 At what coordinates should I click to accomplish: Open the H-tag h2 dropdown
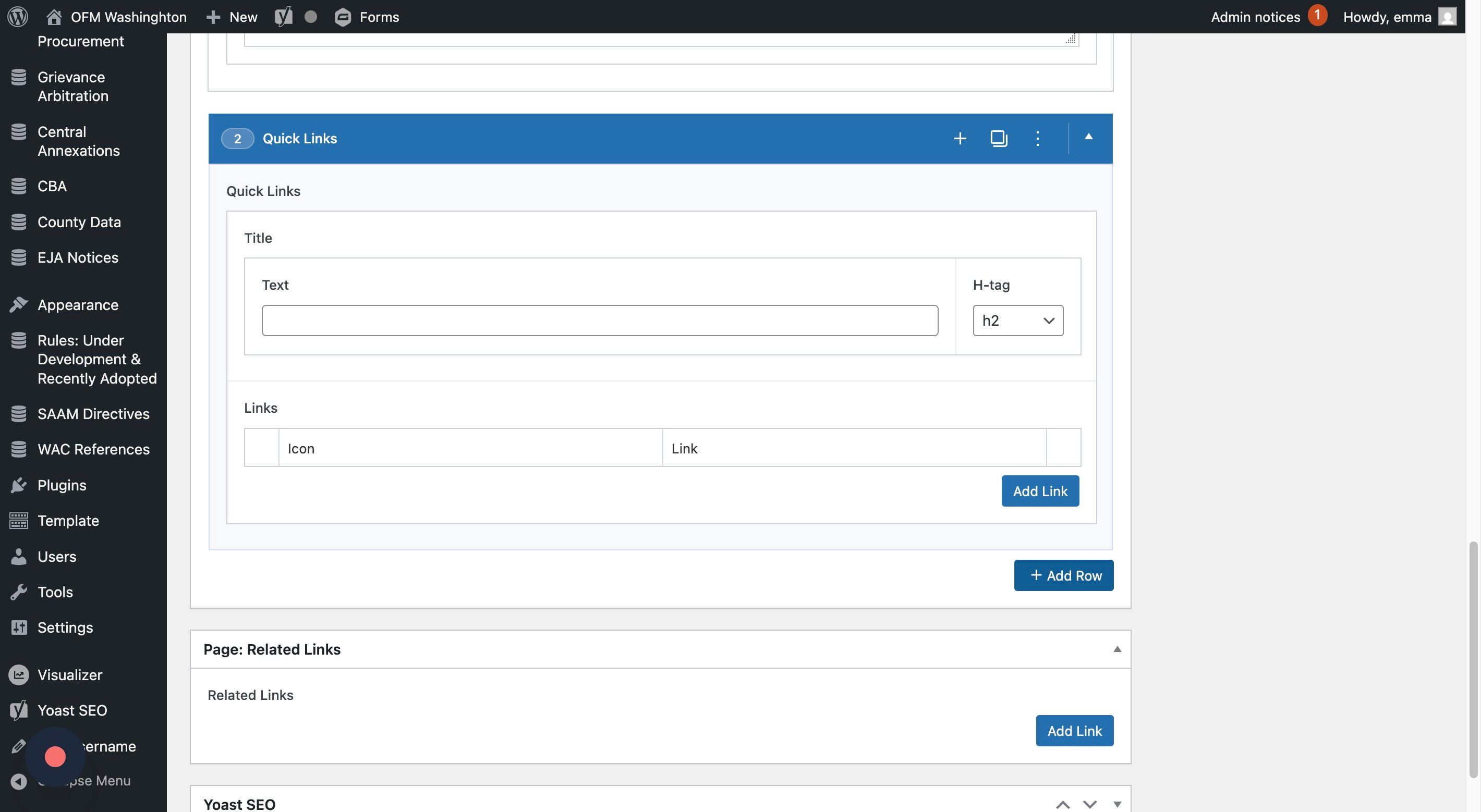click(1017, 321)
